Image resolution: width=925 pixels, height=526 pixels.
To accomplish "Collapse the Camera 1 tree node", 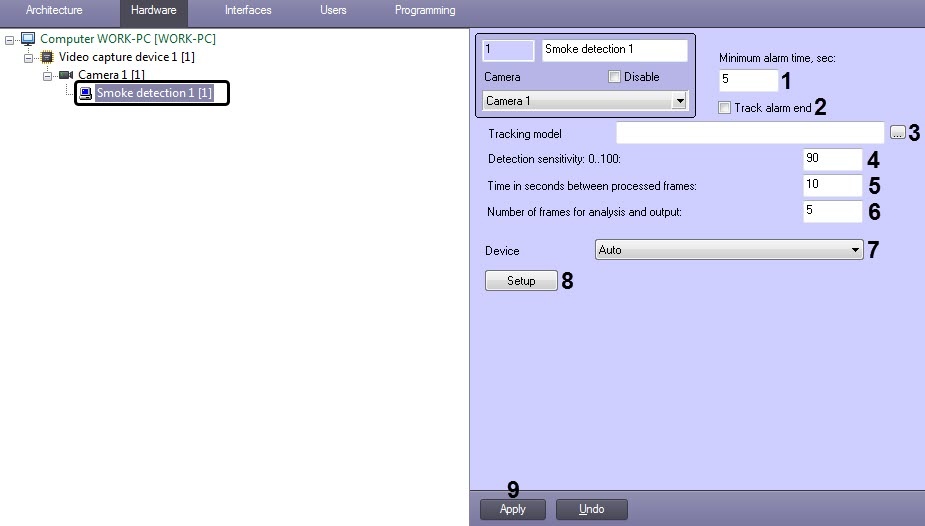I will click(47, 75).
